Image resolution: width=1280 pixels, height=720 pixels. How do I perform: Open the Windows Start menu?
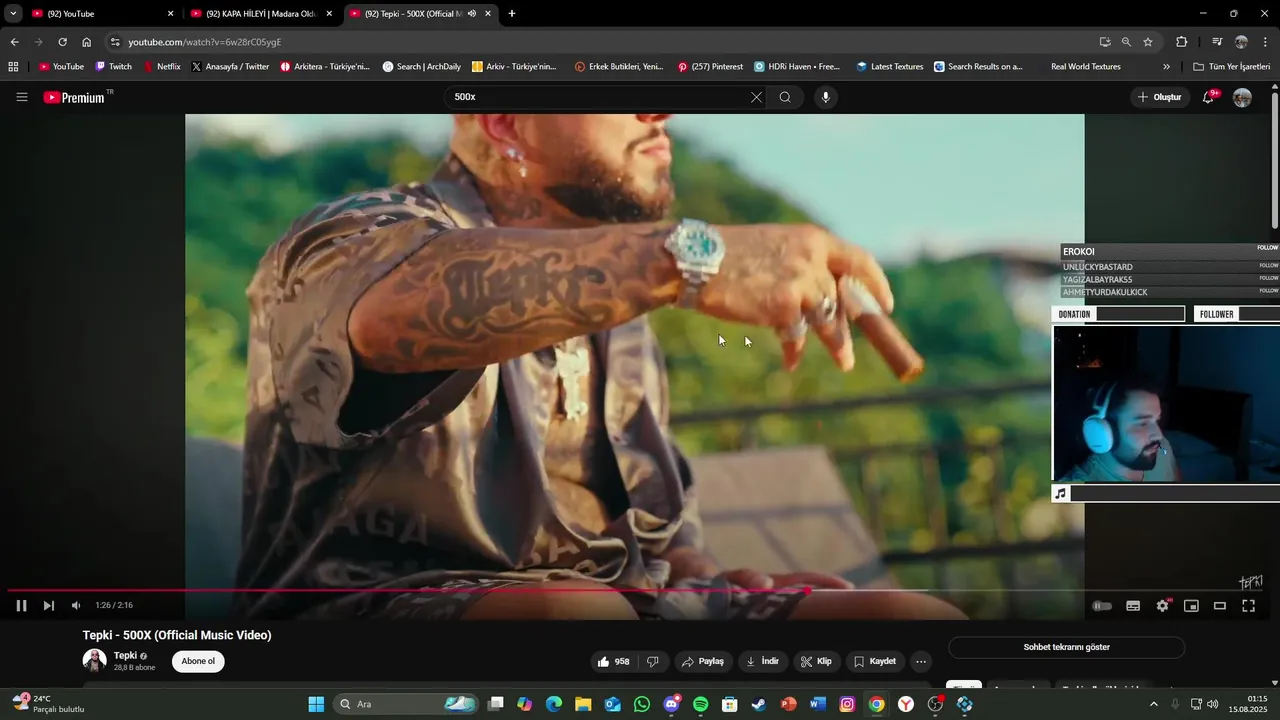[x=316, y=704]
